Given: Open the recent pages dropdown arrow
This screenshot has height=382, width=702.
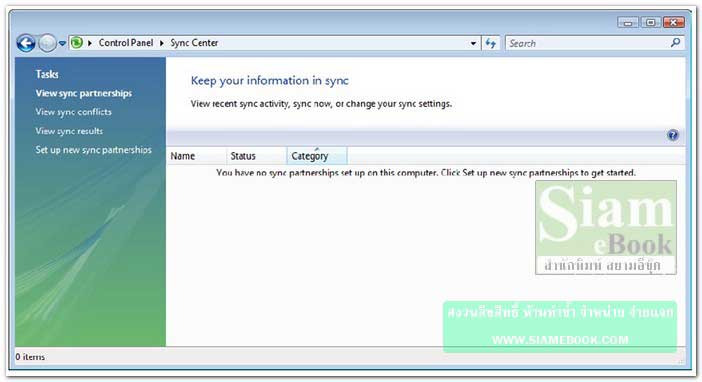Looking at the screenshot, I should (x=62, y=43).
